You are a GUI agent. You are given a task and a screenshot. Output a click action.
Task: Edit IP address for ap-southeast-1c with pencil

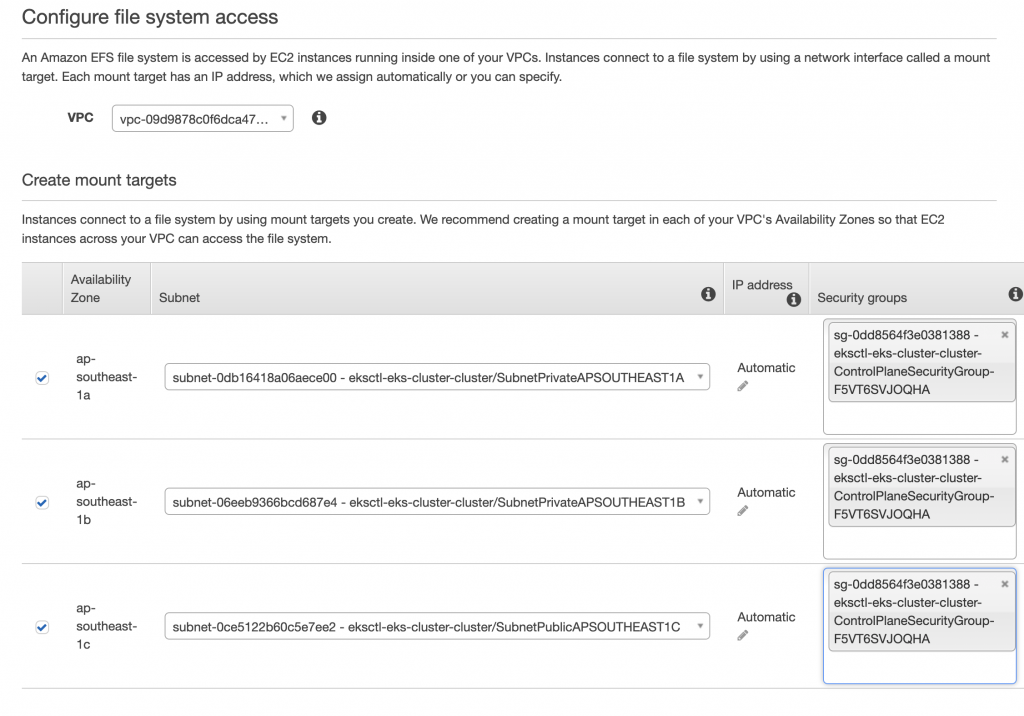pos(743,635)
